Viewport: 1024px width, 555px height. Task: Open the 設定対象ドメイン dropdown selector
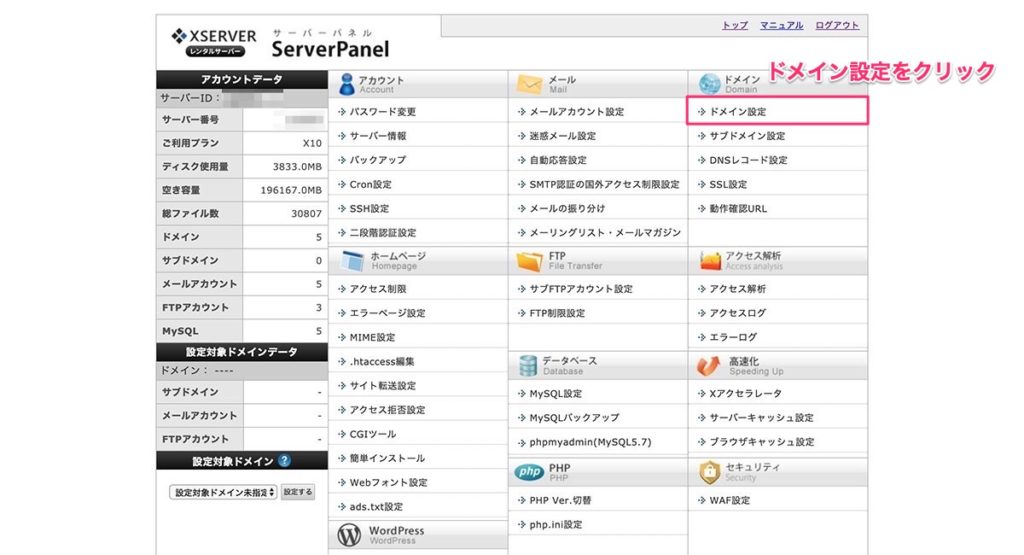[x=223, y=492]
